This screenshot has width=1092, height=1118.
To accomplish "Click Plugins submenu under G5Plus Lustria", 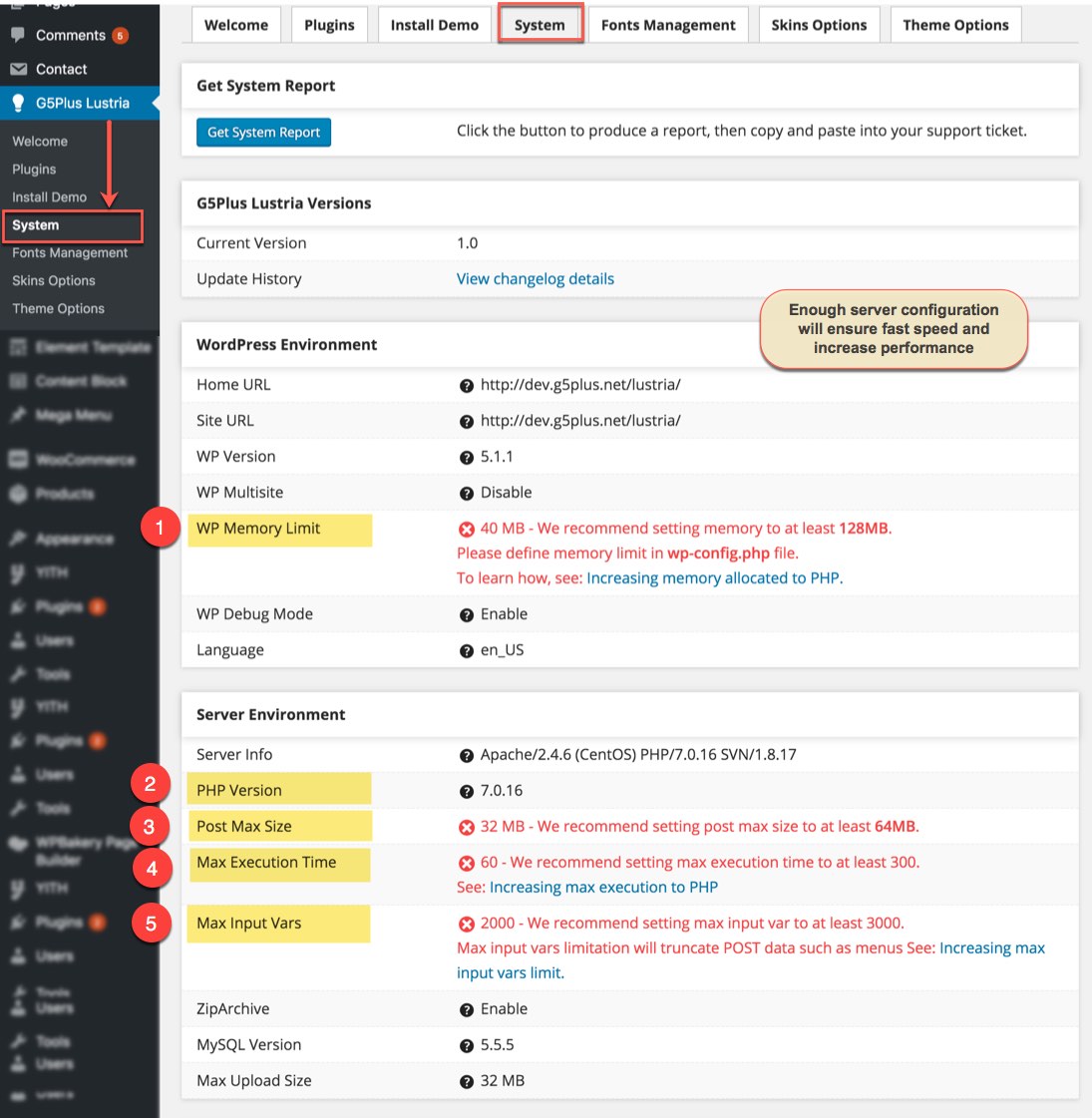I will point(34,169).
